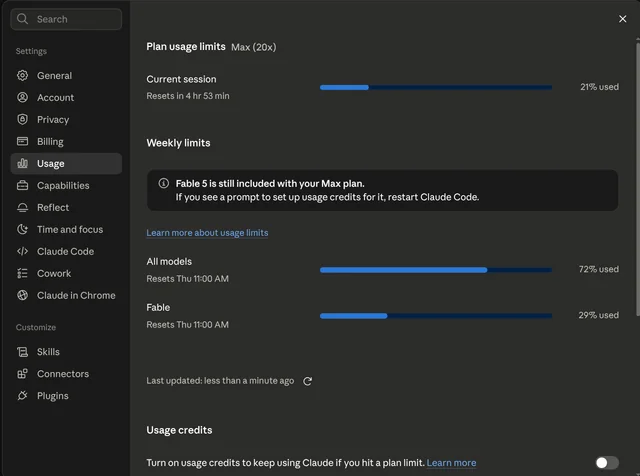Click the General gear icon

click(x=22, y=76)
